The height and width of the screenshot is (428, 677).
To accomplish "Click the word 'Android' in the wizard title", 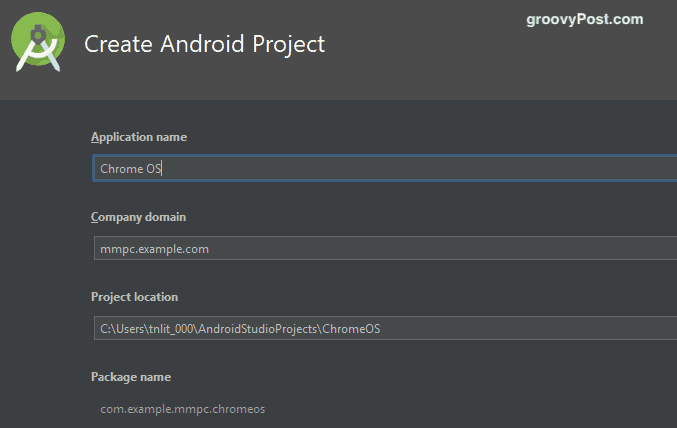I will pyautogui.click(x=202, y=44).
